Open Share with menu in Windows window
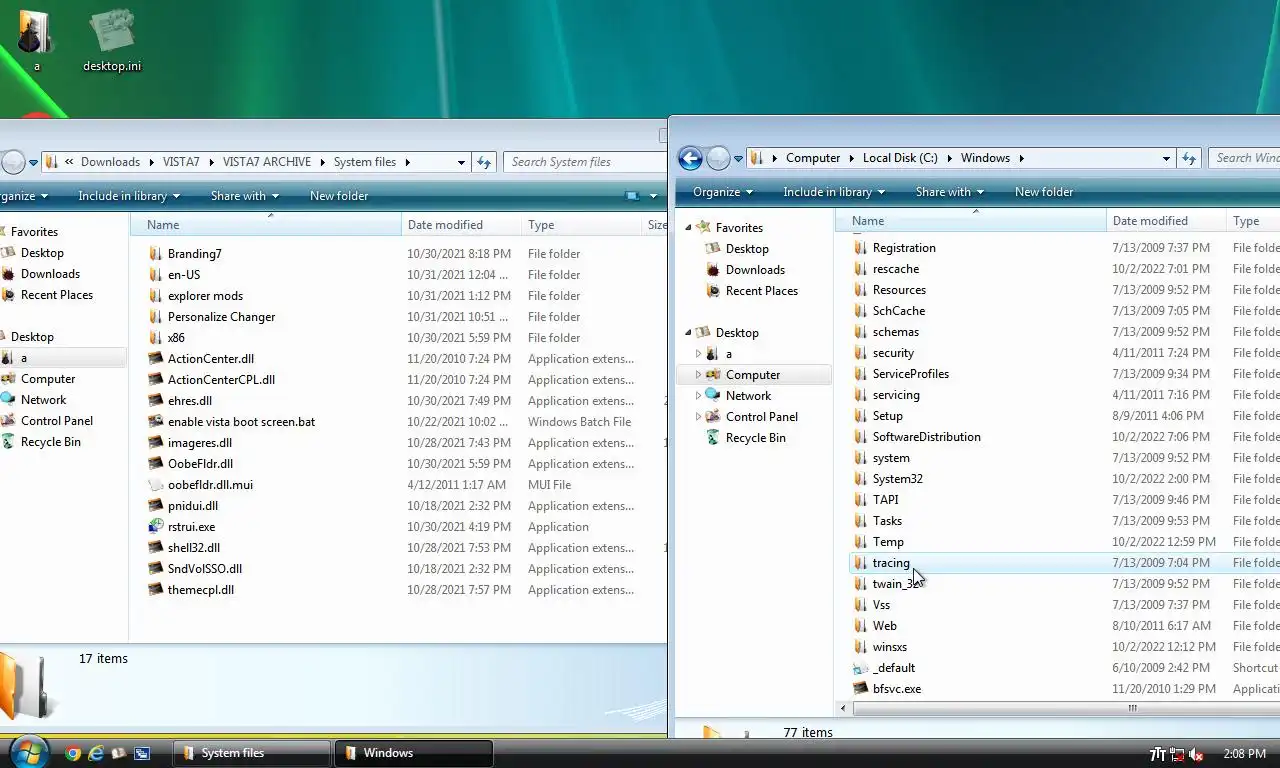 click(949, 192)
